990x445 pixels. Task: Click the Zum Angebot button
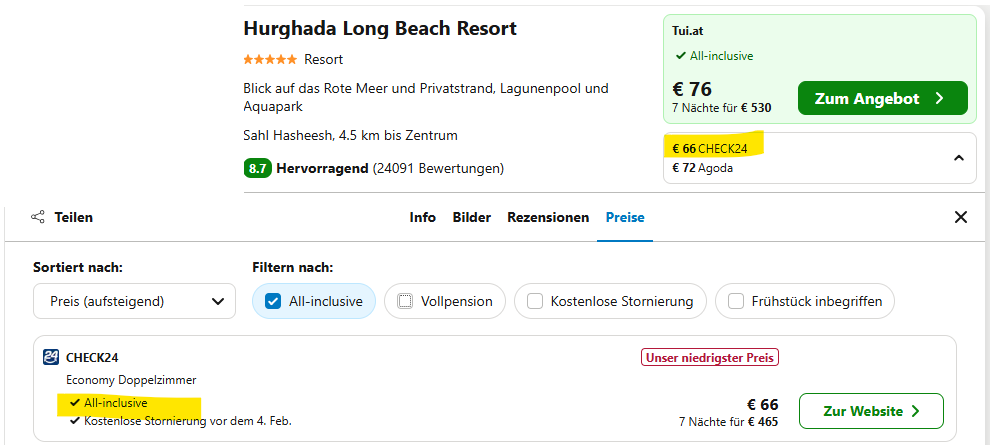pos(883,98)
